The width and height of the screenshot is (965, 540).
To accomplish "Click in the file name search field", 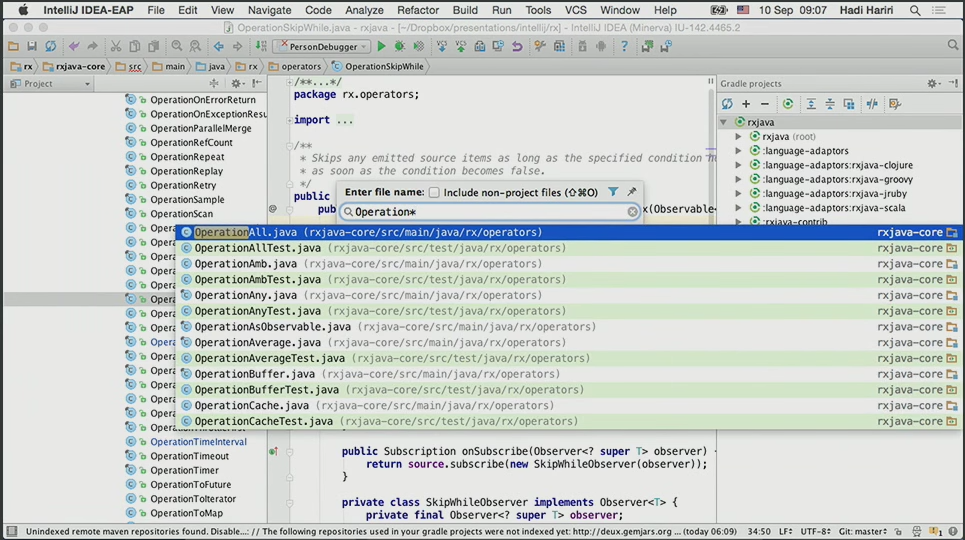I will coord(490,212).
